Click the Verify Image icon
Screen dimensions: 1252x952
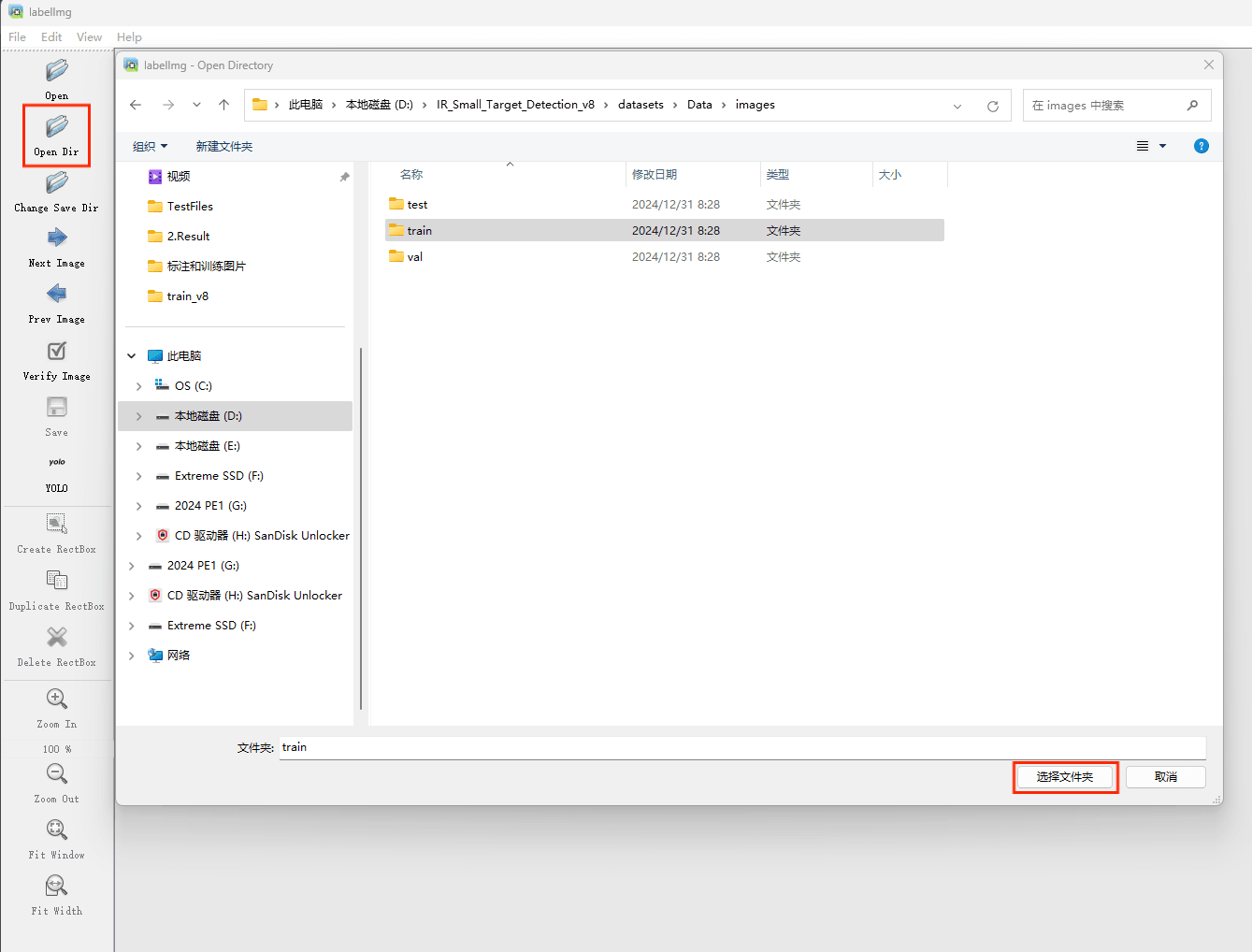(57, 352)
